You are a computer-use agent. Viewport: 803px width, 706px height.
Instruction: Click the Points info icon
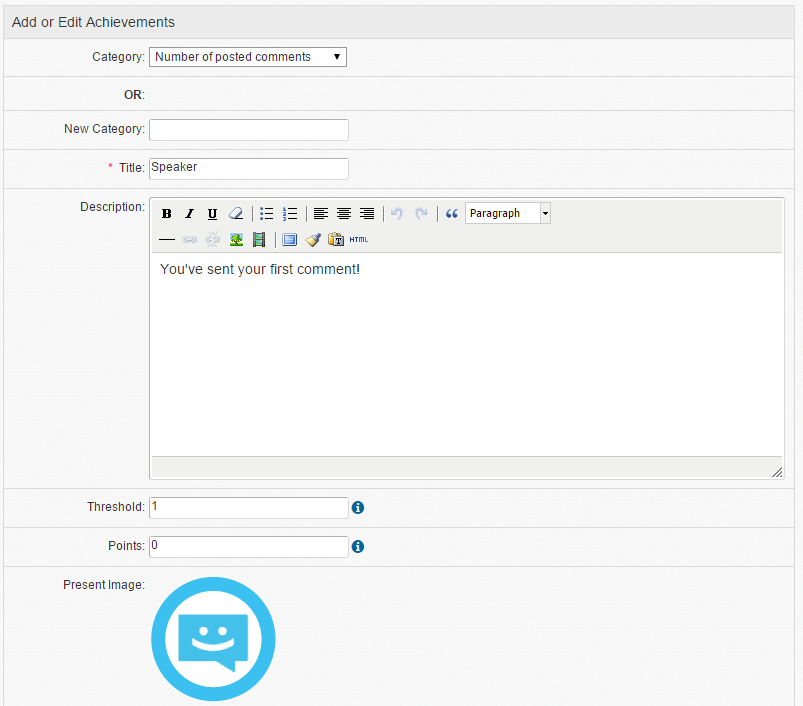(358, 547)
